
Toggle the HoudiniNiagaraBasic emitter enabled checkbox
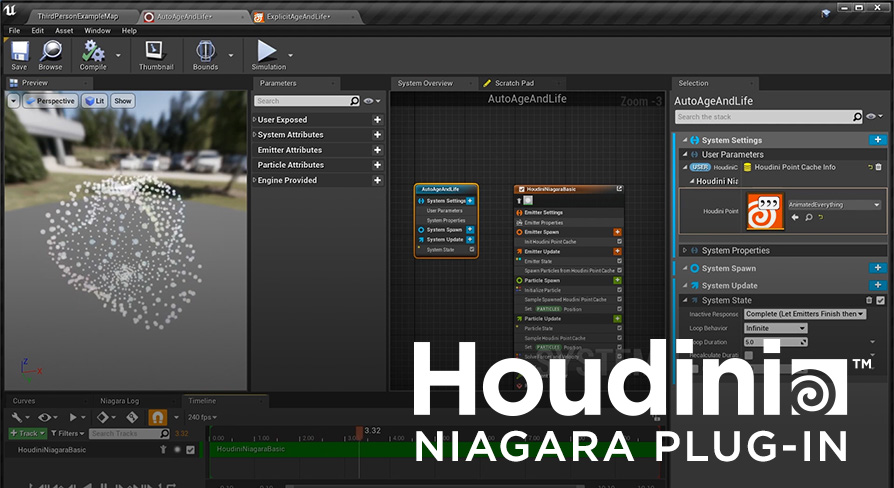(x=521, y=189)
